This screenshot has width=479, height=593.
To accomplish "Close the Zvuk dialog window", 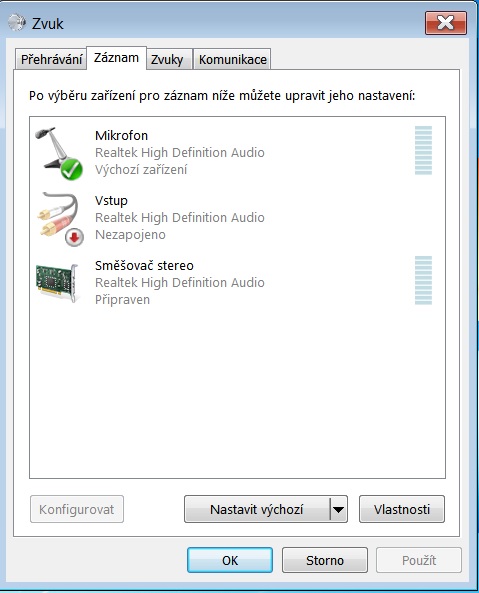I will pyautogui.click(x=446, y=23).
